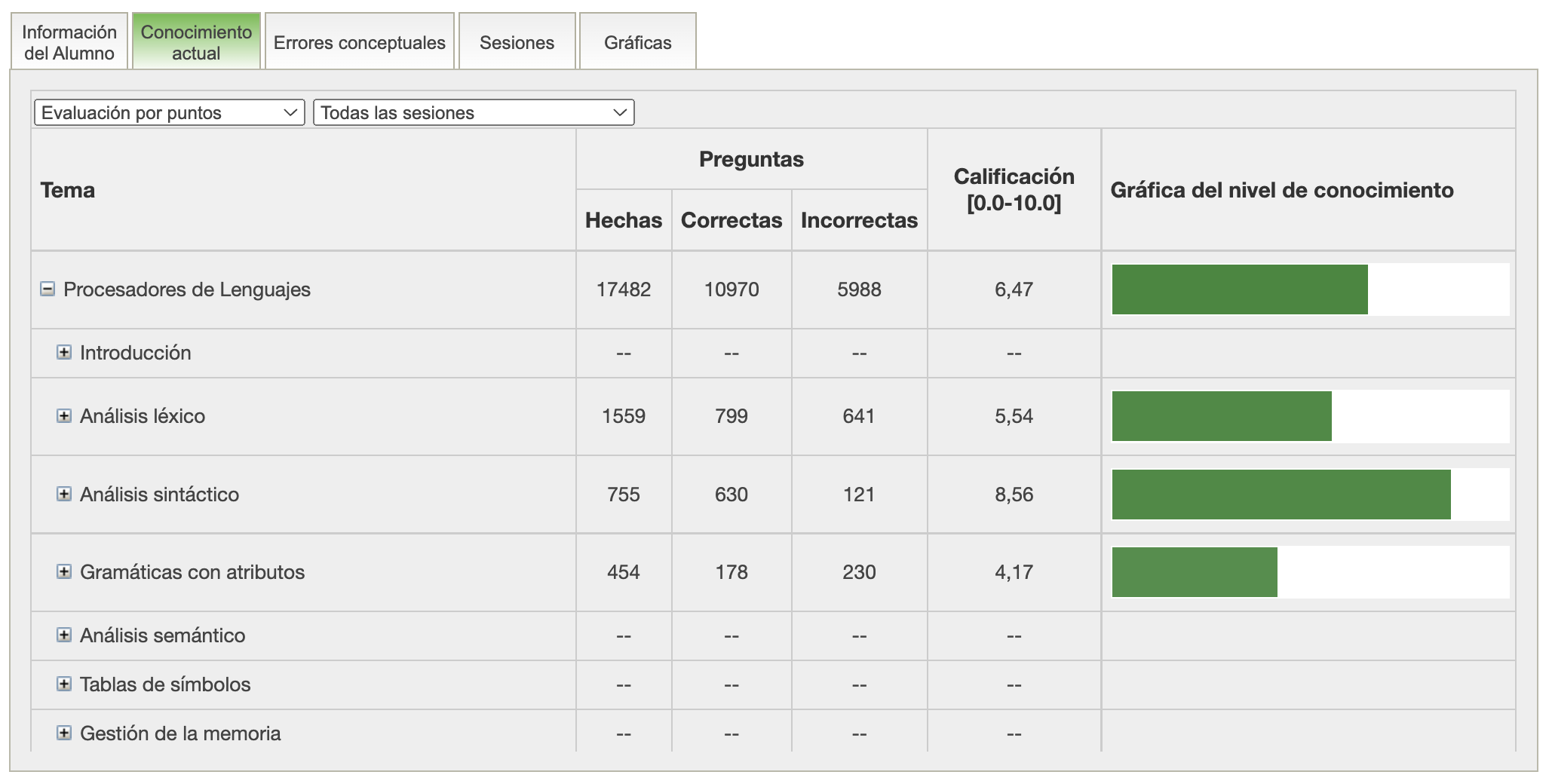Click the Procesadores de Lenguajes knowledge bar
The height and width of the screenshot is (784, 1552).
tap(1239, 289)
